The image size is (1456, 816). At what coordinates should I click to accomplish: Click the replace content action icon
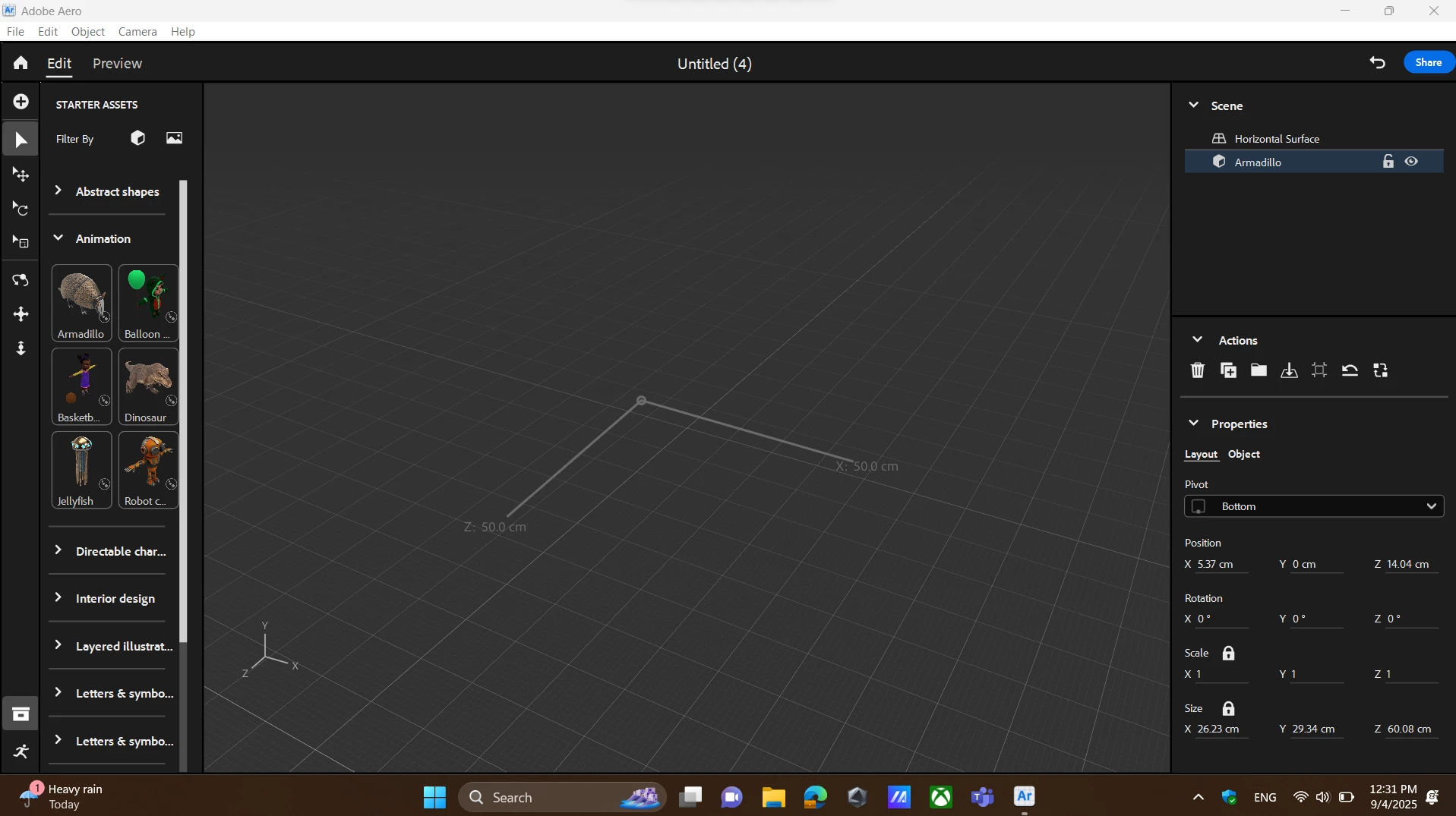pos(1381,370)
